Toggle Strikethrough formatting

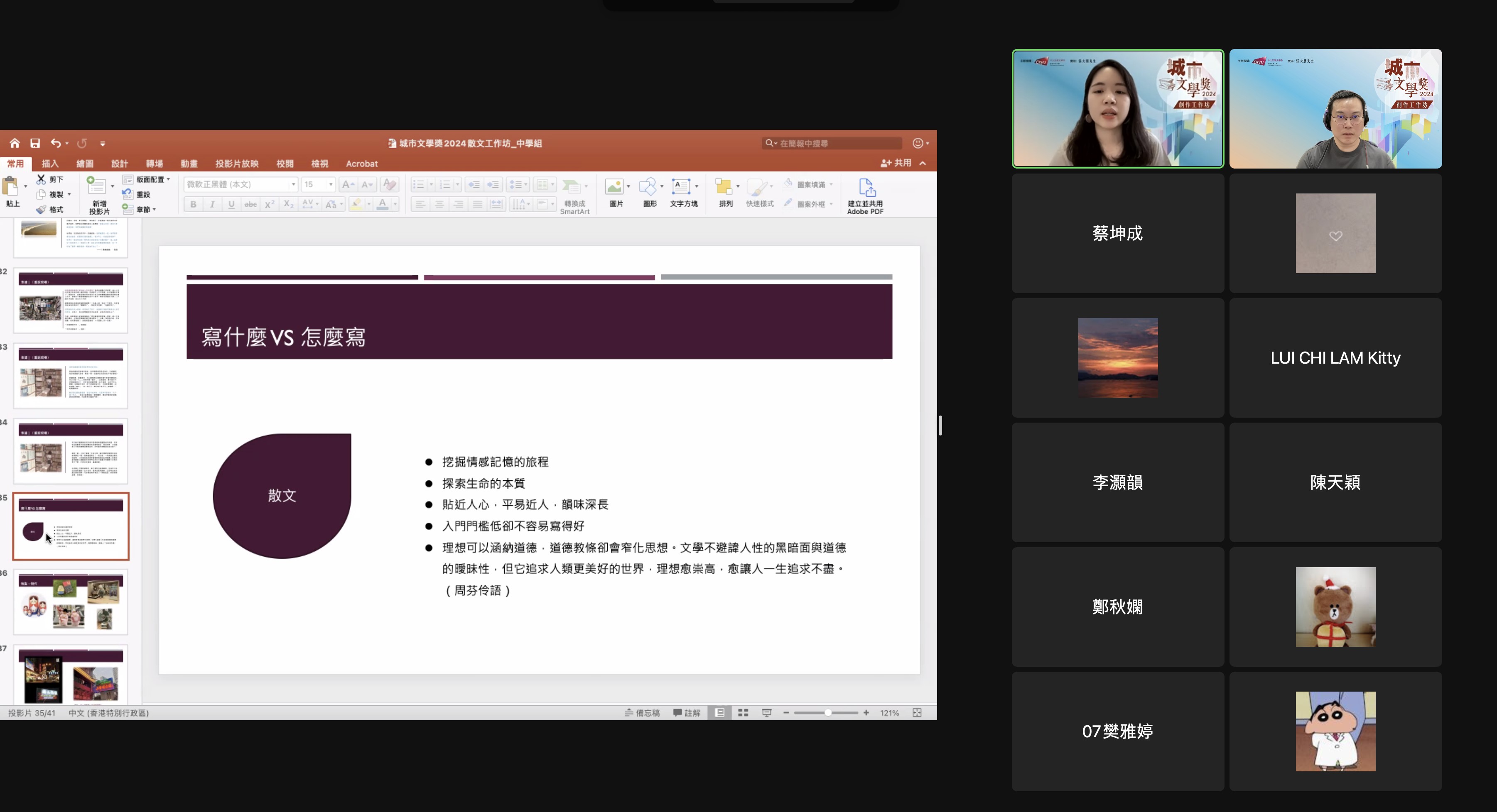coord(250,204)
